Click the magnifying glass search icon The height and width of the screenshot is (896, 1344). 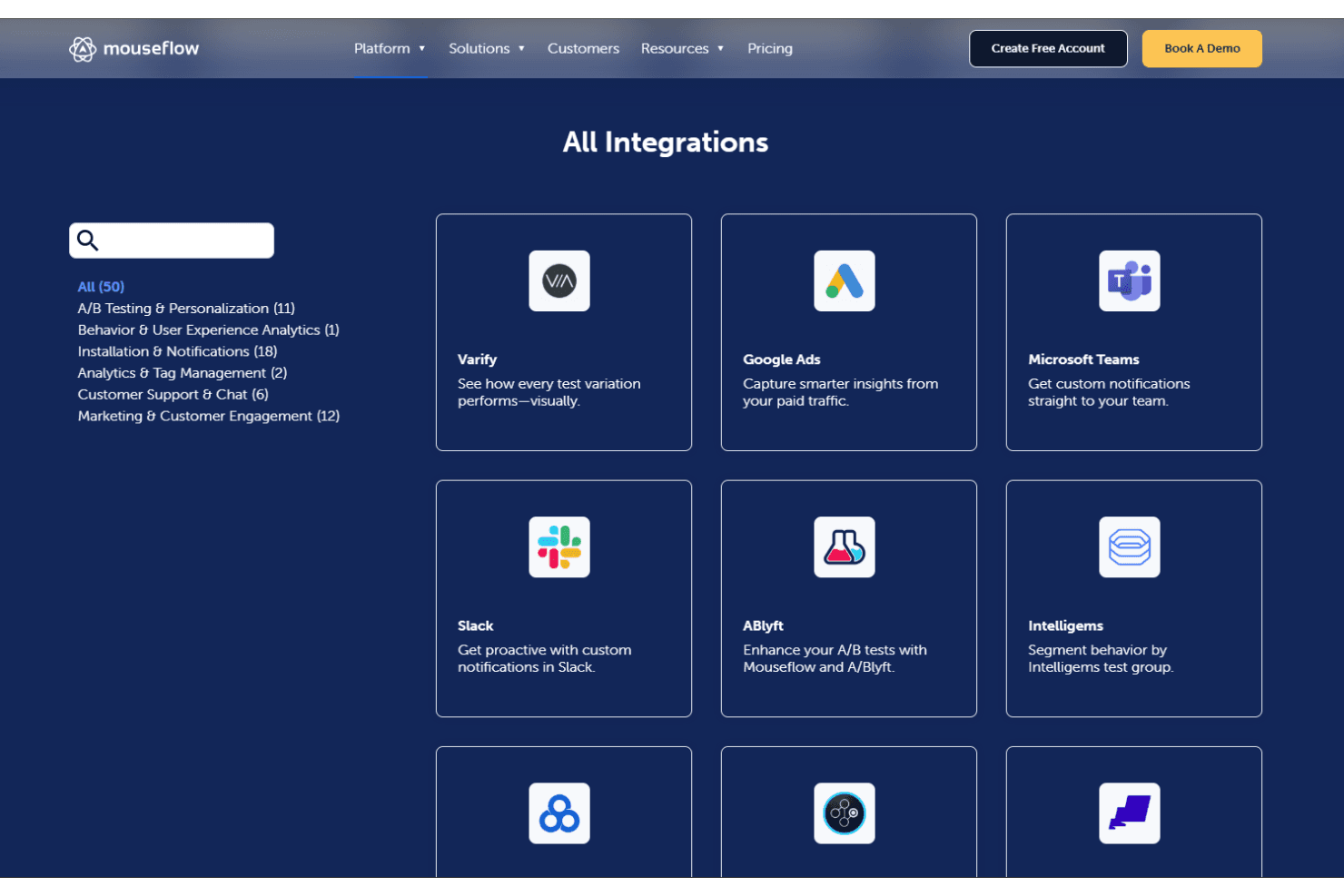(87, 241)
